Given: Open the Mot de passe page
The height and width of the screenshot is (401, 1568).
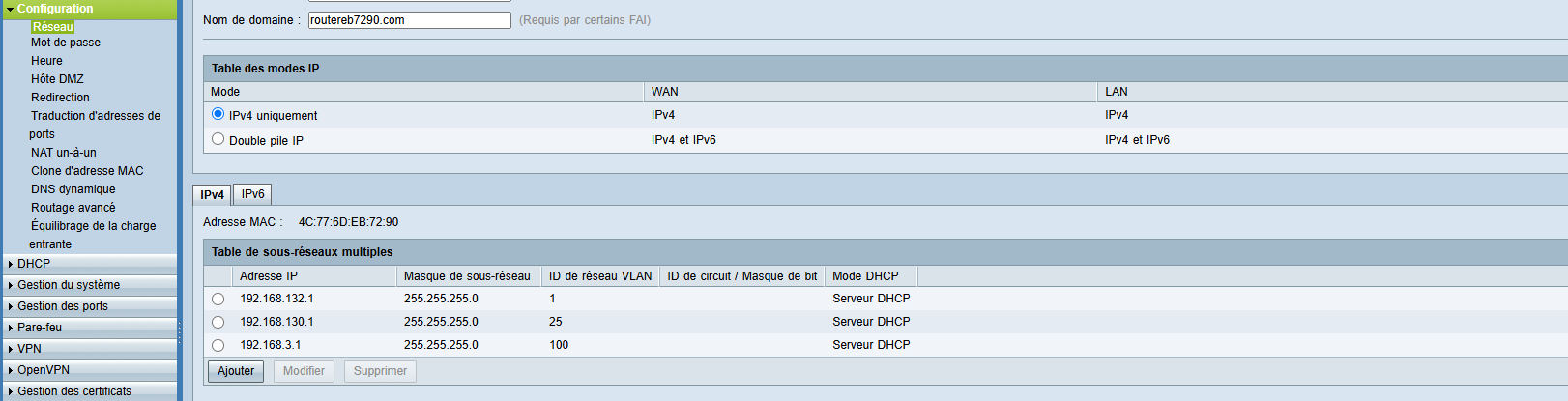Looking at the screenshot, I should coord(66,43).
